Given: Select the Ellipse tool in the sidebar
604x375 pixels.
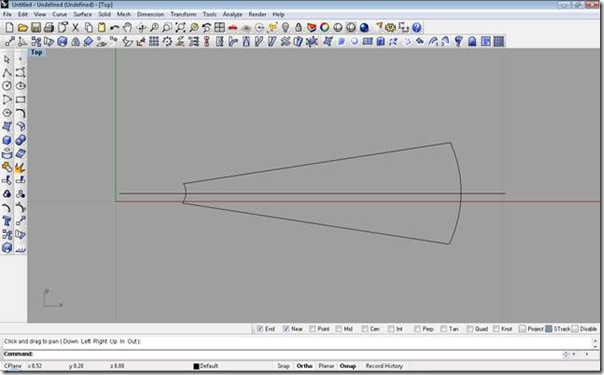Looking at the screenshot, I should pyautogui.click(x=20, y=86).
